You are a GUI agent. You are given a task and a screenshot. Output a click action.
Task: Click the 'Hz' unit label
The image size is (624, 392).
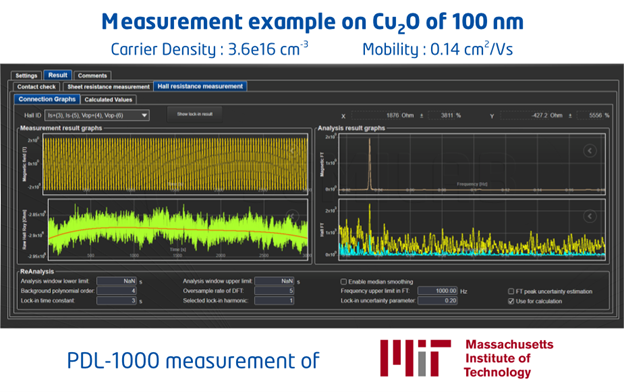coord(464,291)
